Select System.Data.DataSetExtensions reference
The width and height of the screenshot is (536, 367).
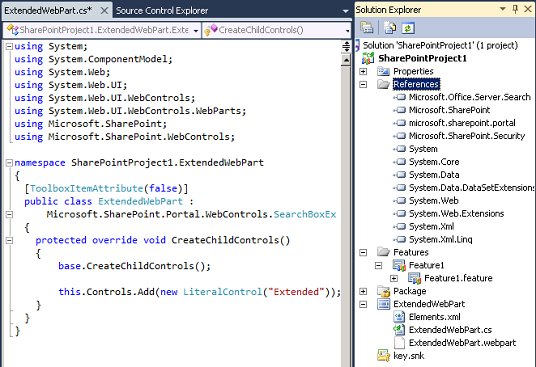[x=471, y=188]
